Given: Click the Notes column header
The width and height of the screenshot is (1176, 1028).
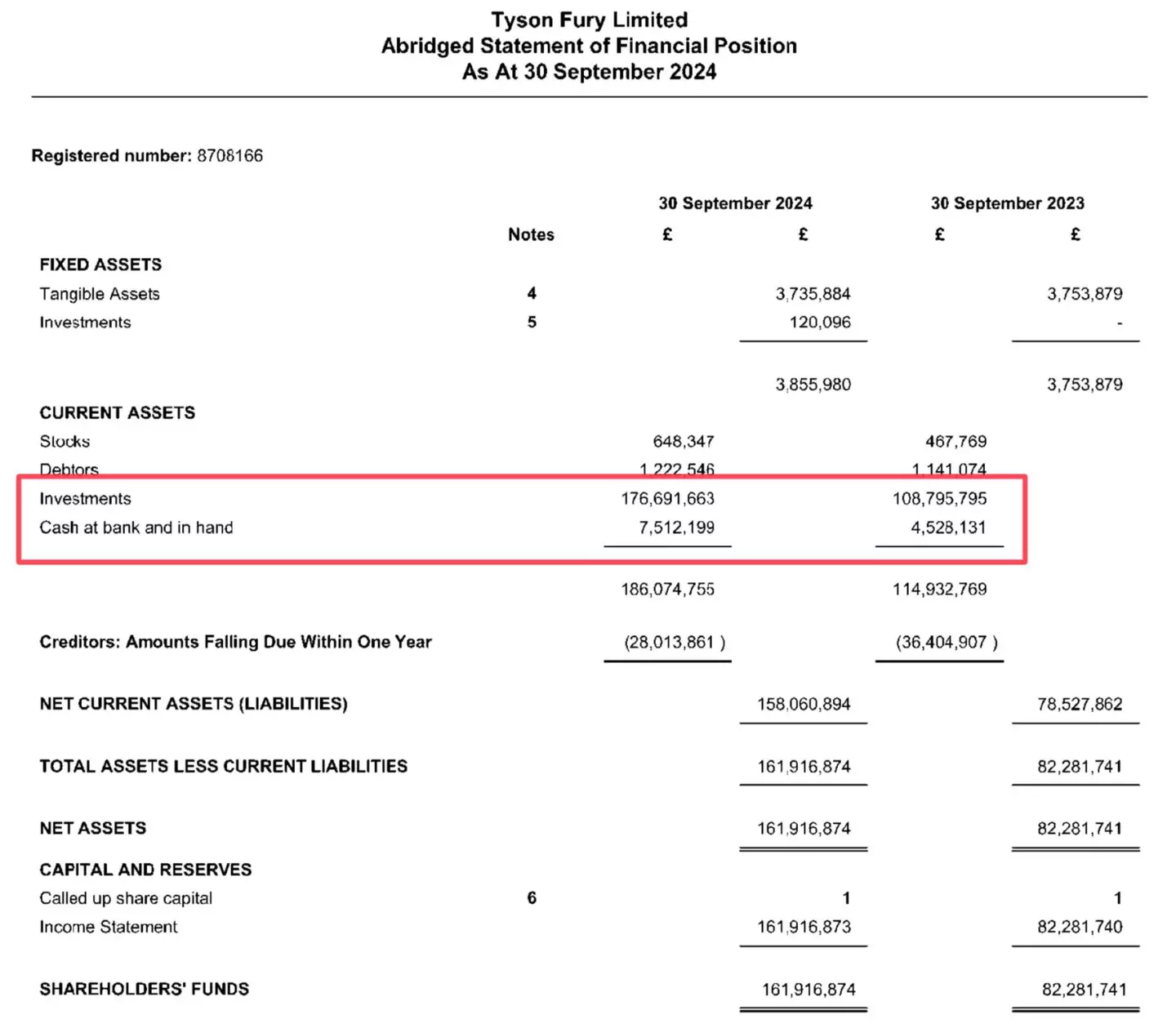Looking at the screenshot, I should coord(531,234).
